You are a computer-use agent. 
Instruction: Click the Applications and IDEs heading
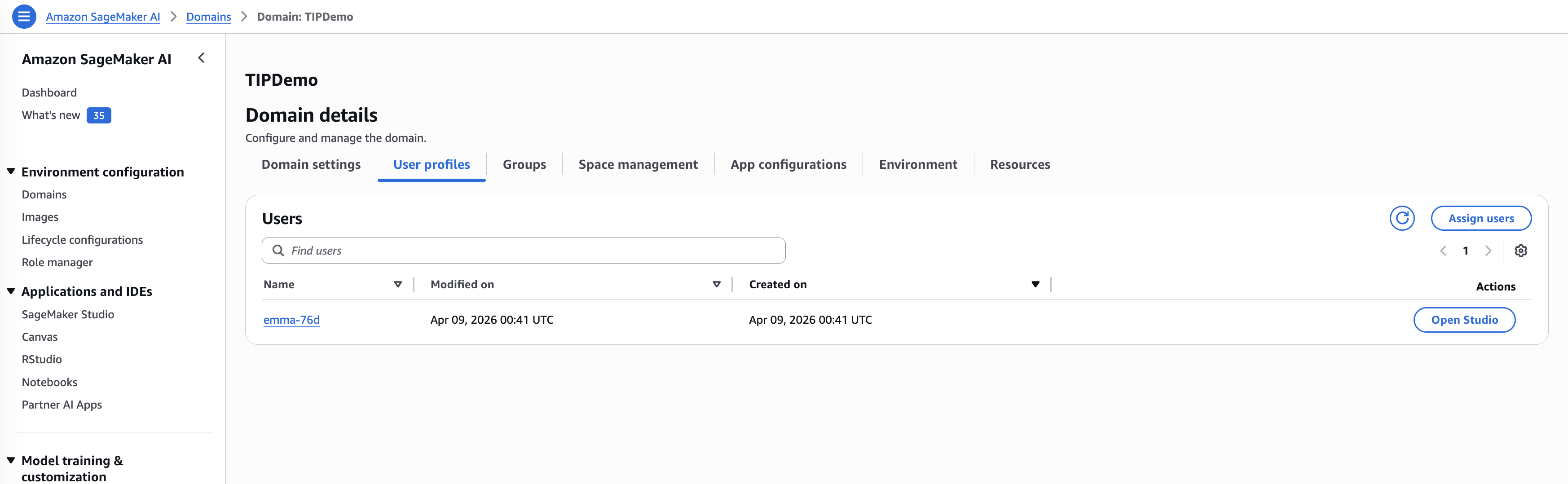[x=87, y=292]
